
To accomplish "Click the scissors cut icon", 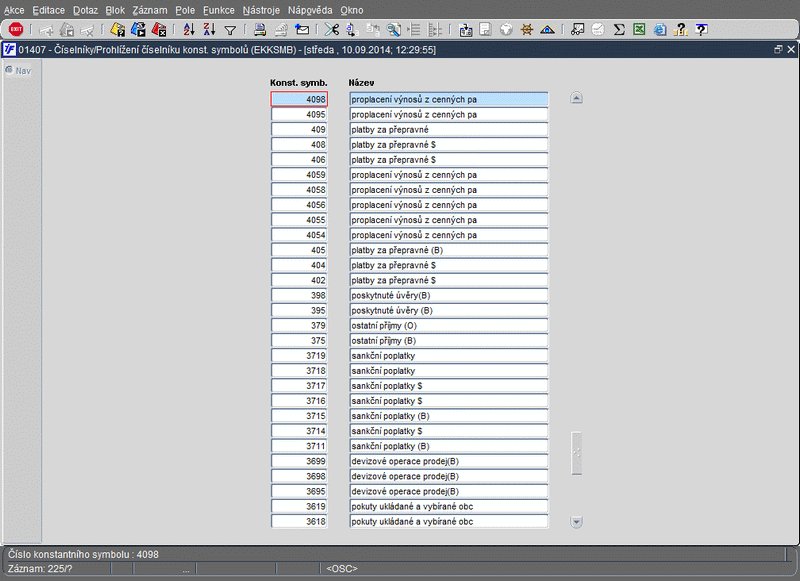I will 332,30.
